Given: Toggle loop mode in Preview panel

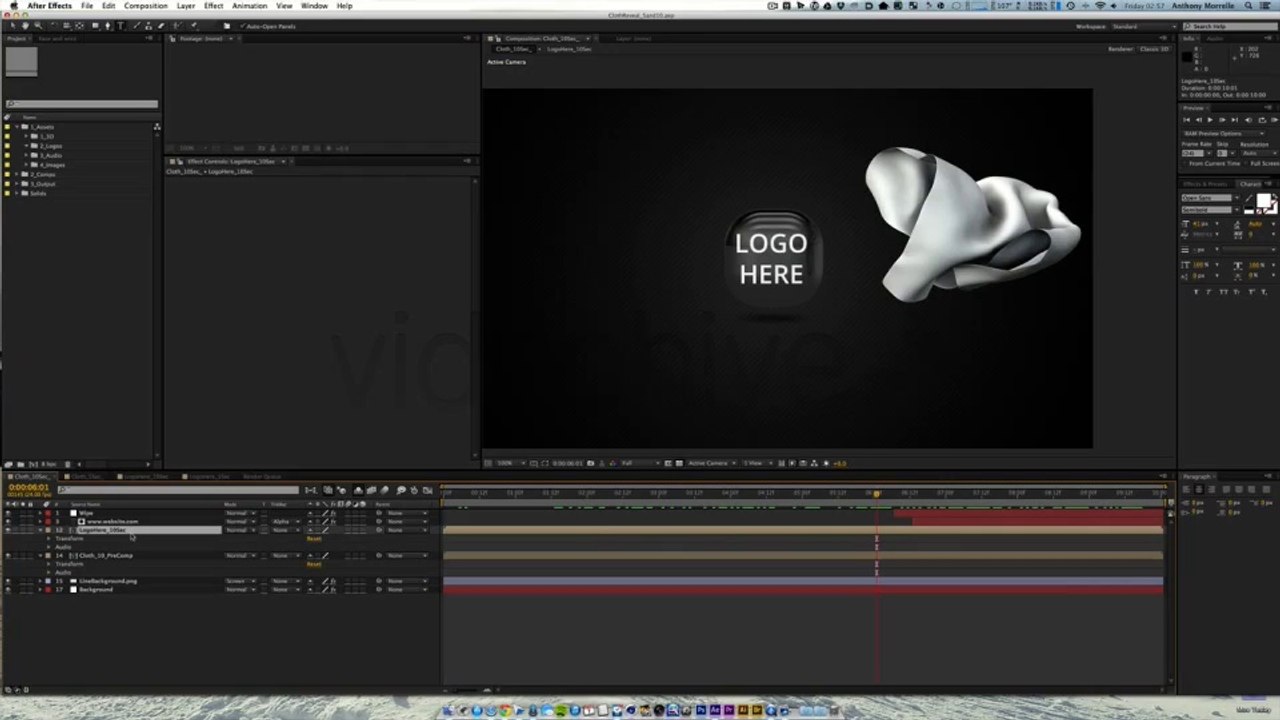Looking at the screenshot, I should click(x=1262, y=120).
